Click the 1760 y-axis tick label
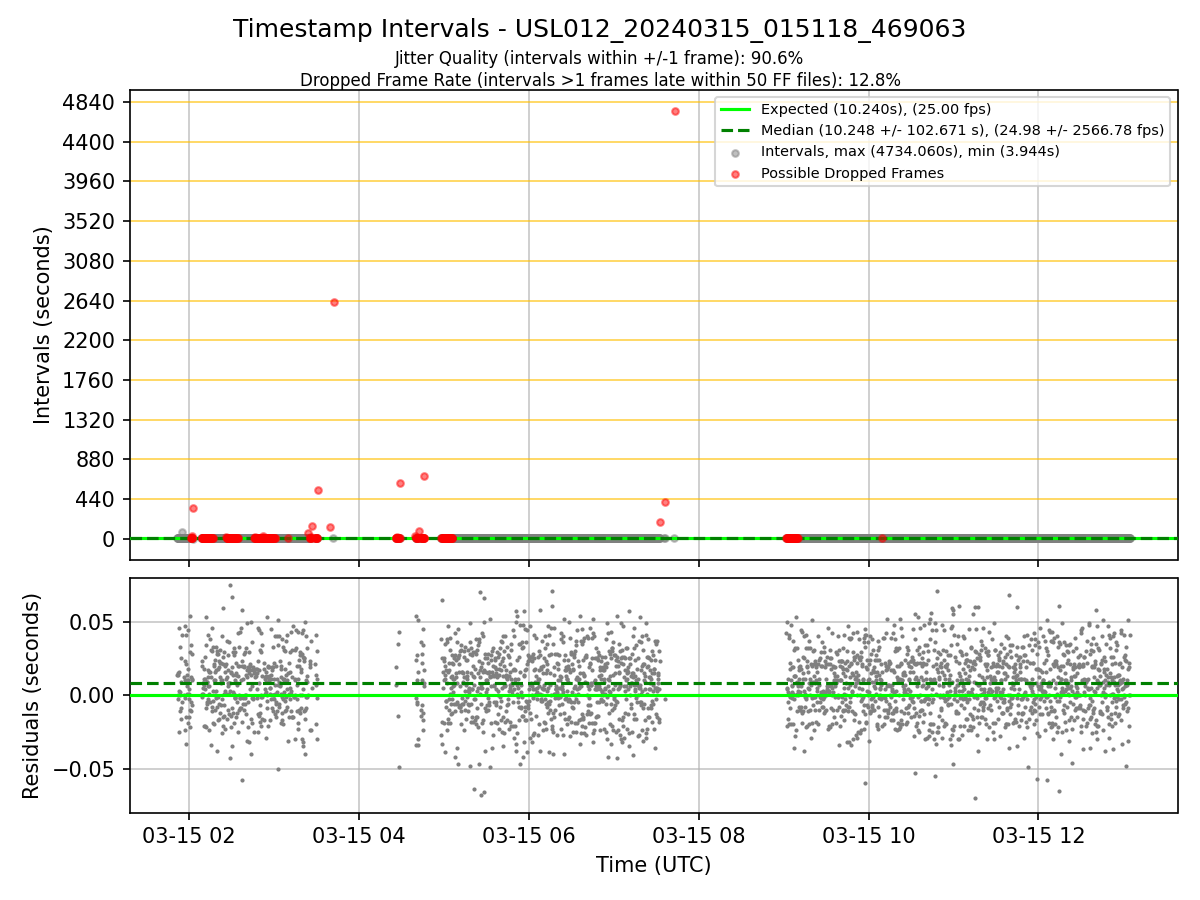This screenshot has width=1200, height=900. (x=89, y=380)
